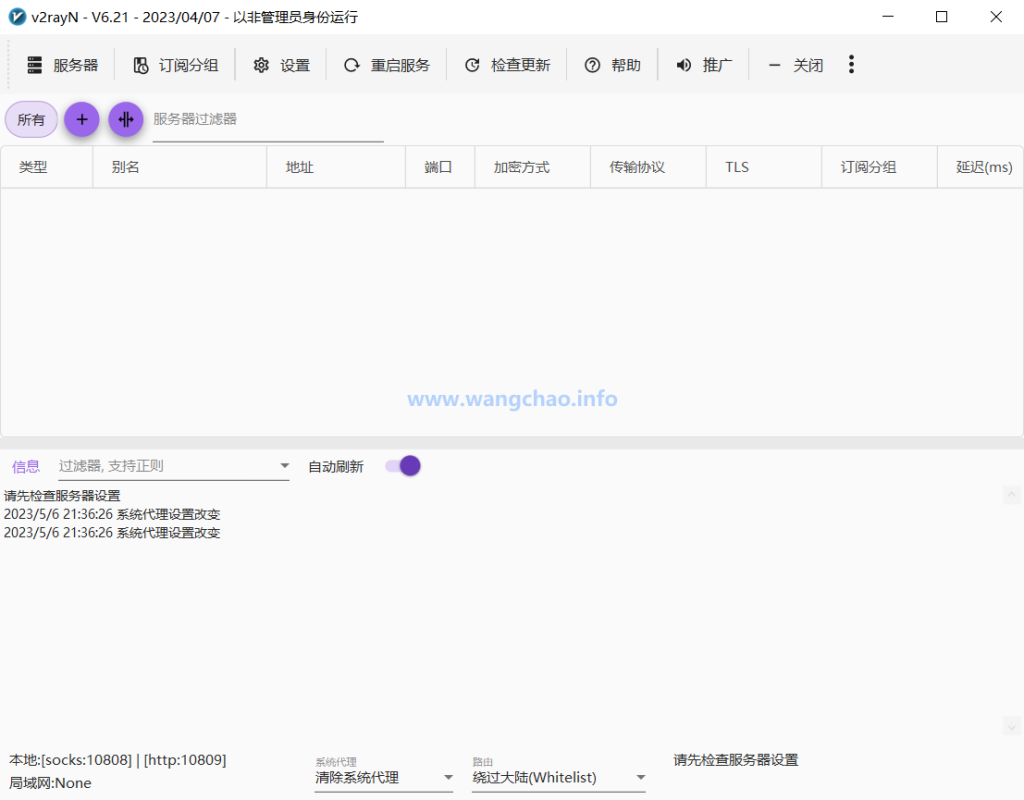Sort by the 传输协议 column header

[648, 167]
